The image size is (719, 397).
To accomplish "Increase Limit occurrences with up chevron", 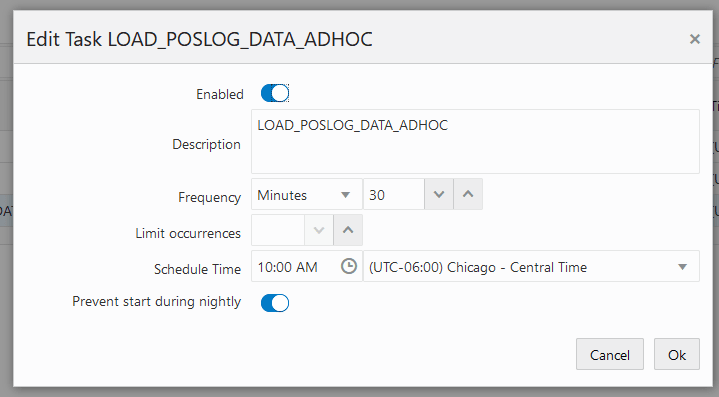I will (348, 230).
